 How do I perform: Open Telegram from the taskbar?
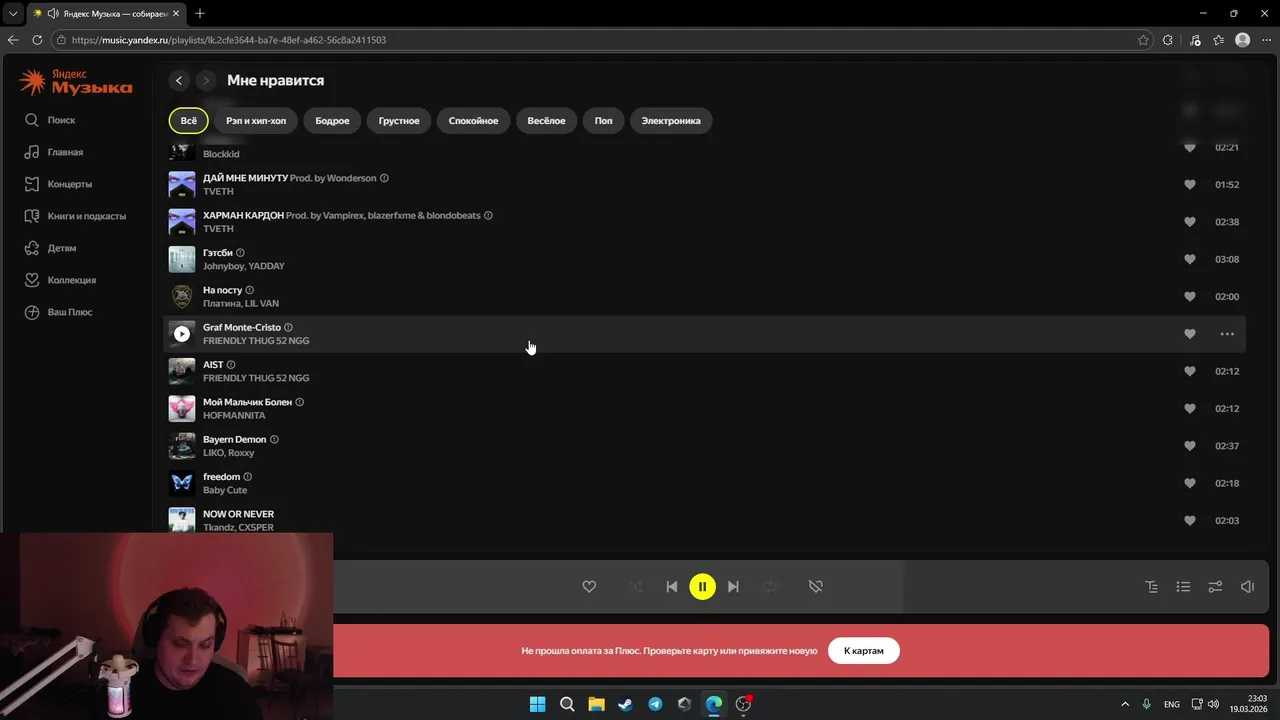[655, 704]
